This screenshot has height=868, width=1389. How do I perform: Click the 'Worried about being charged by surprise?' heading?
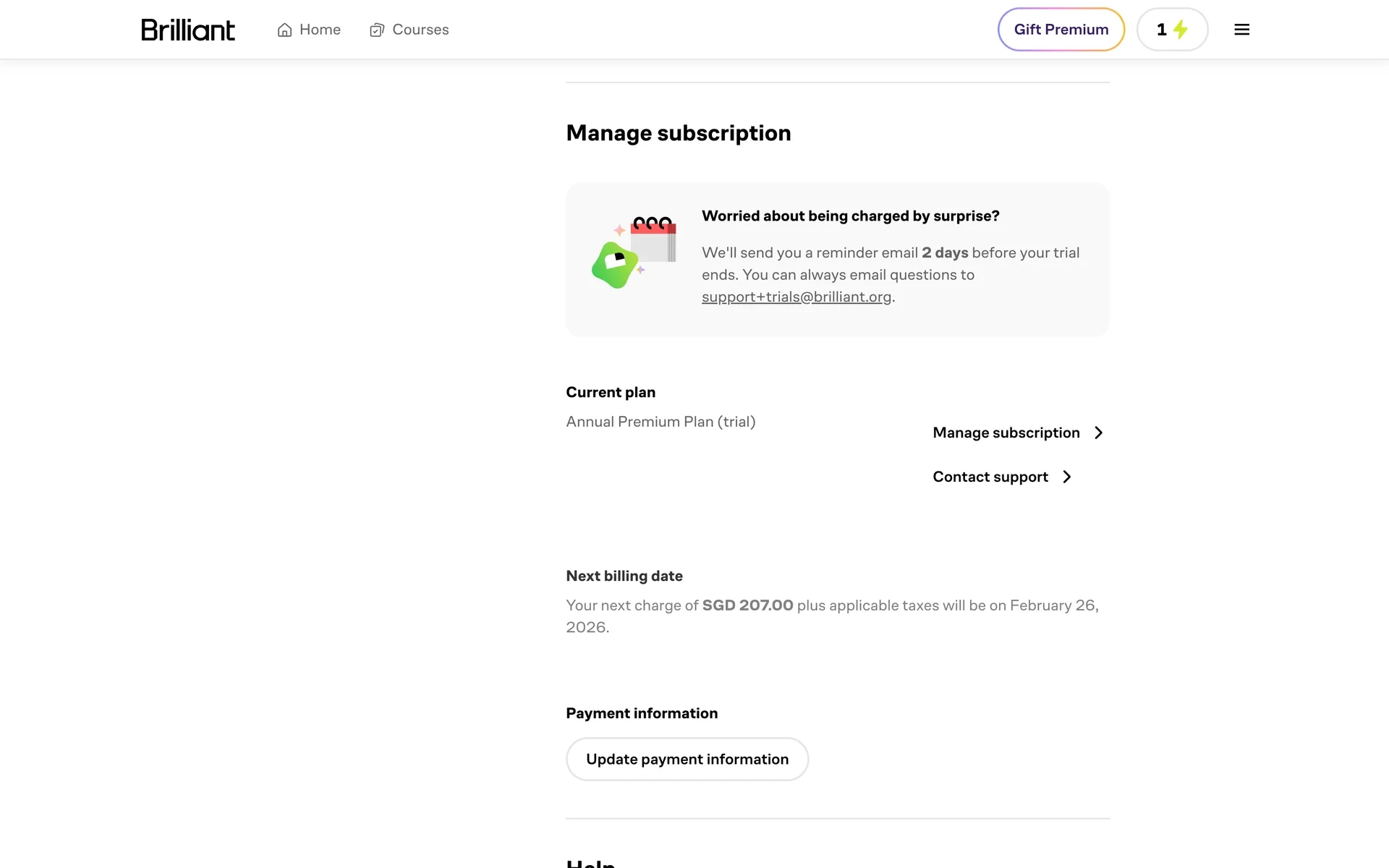click(851, 216)
